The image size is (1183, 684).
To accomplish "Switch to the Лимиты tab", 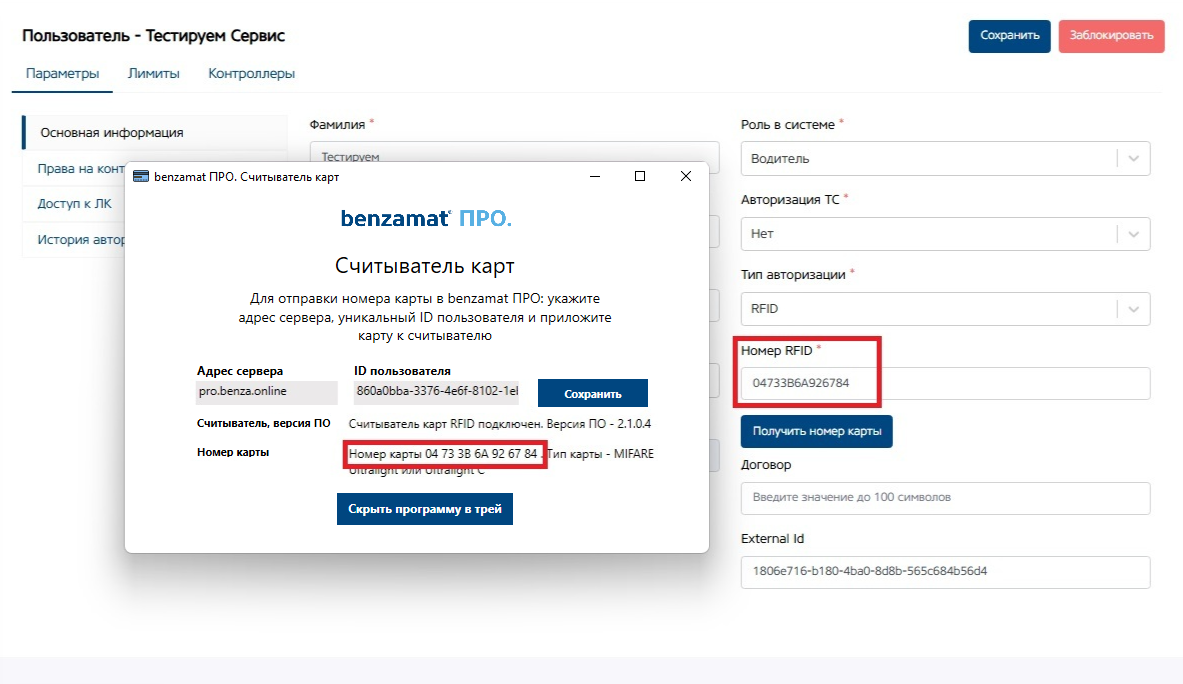I will (x=154, y=74).
